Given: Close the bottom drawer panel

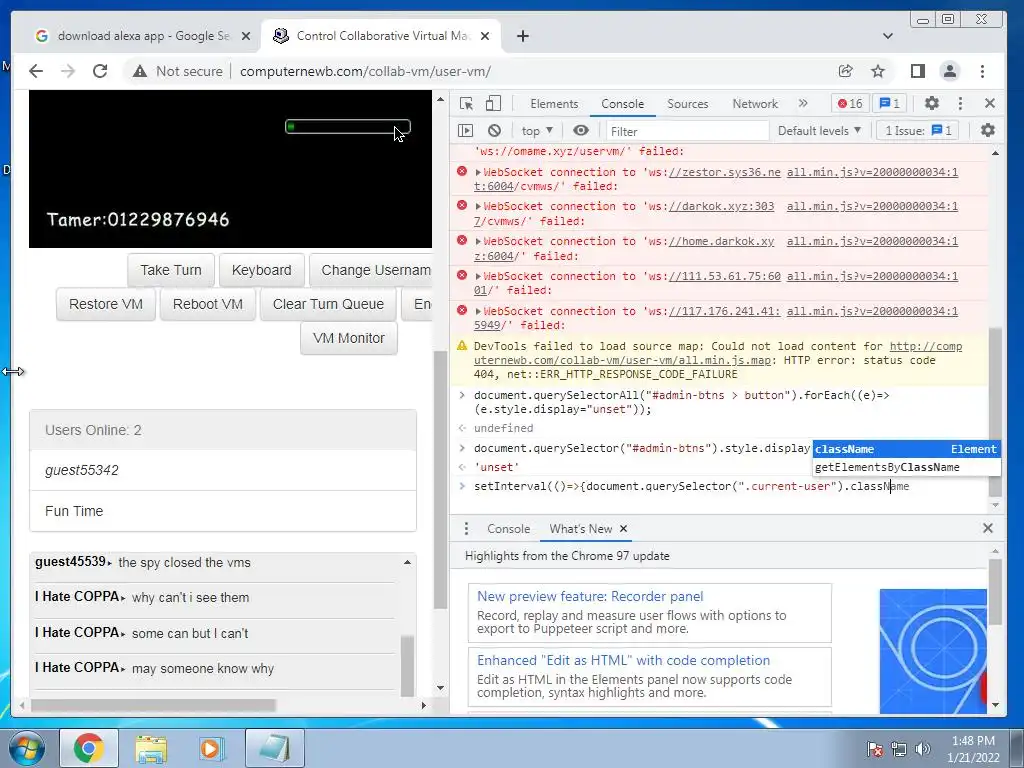Looking at the screenshot, I should point(987,528).
